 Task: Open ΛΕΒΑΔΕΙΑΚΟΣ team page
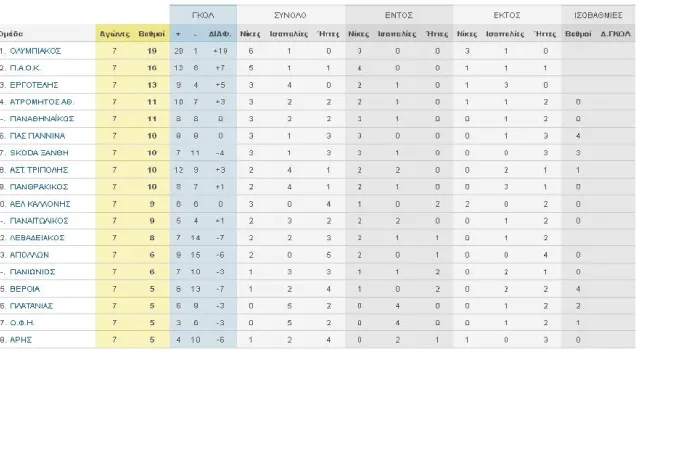click(37, 238)
